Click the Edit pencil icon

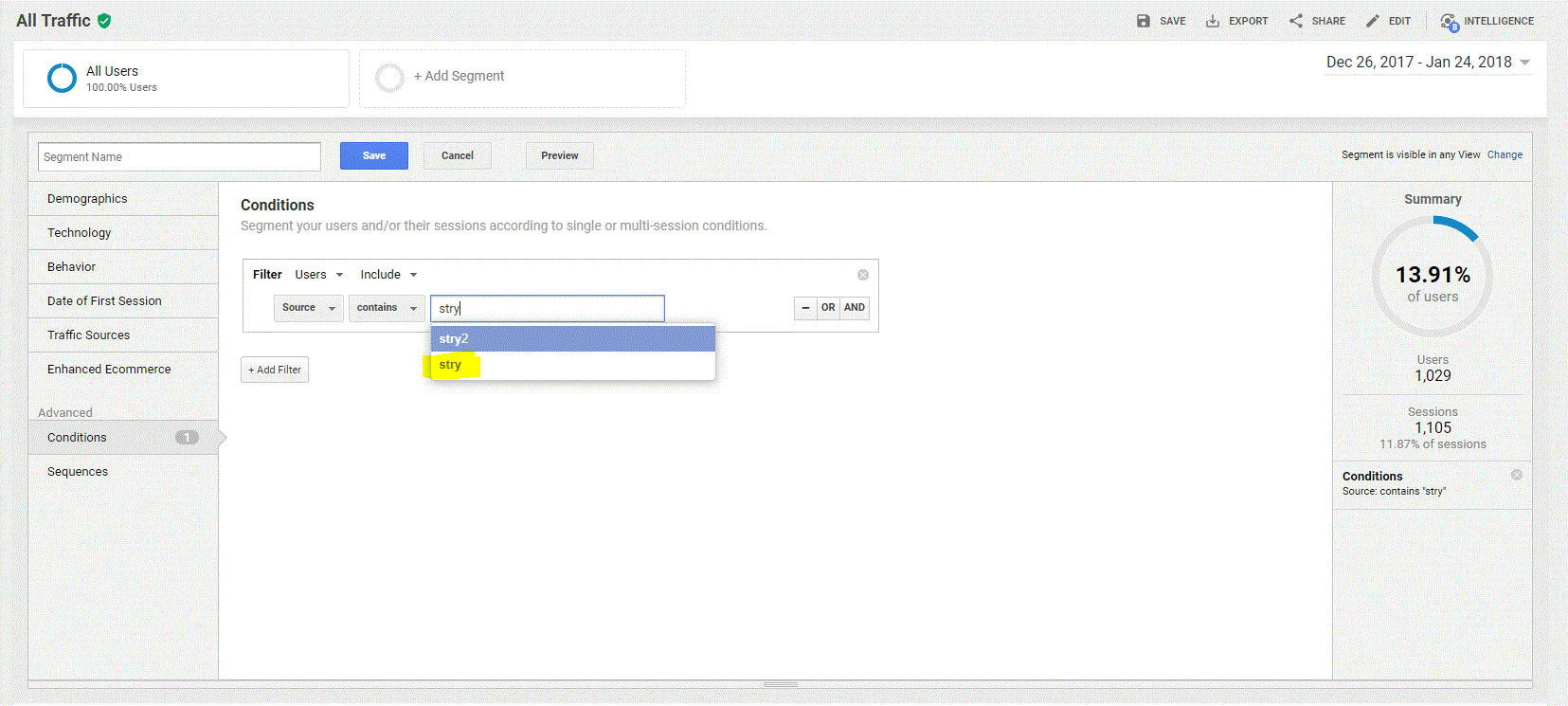[x=1372, y=21]
